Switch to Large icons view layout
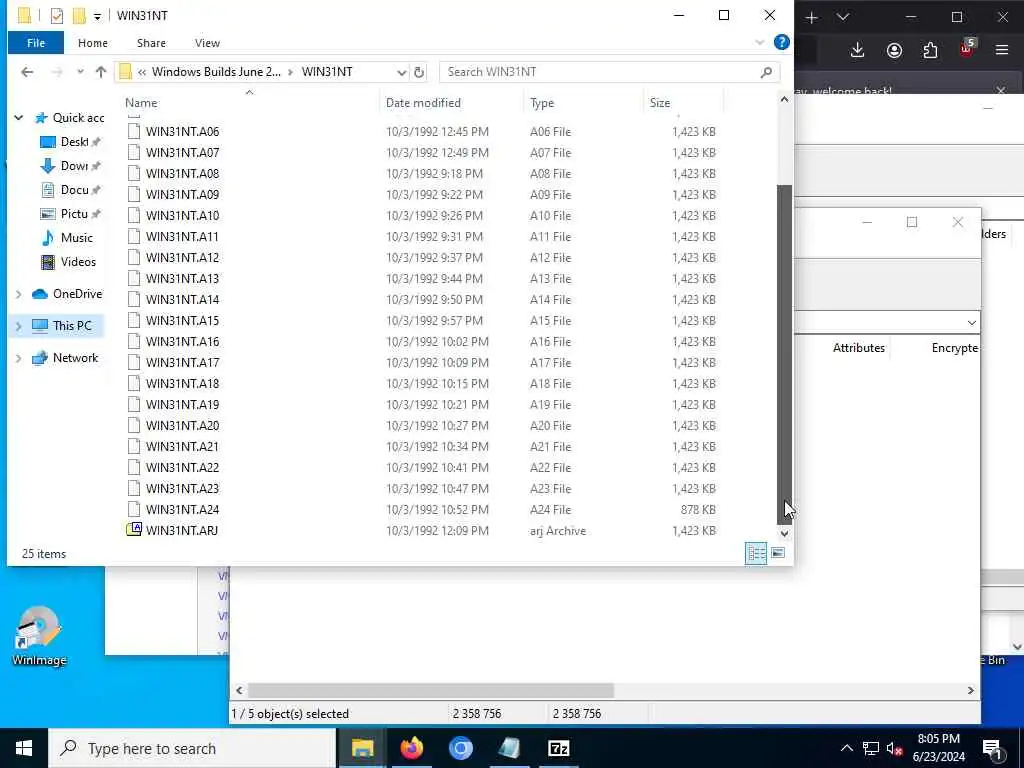Viewport: 1024px width, 768px height. [x=778, y=553]
